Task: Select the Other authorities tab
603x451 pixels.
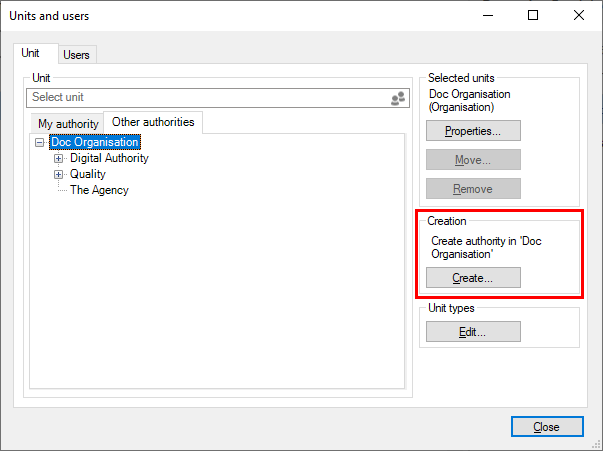Action: coord(153,122)
